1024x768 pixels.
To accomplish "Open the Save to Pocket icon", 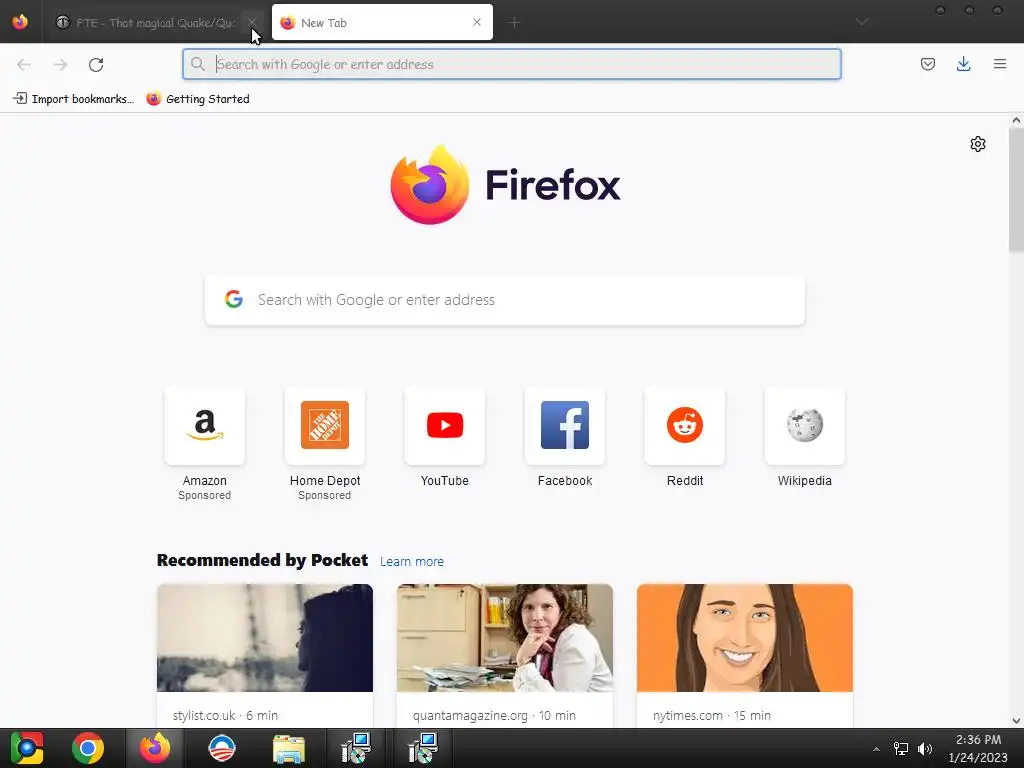I will (x=928, y=64).
